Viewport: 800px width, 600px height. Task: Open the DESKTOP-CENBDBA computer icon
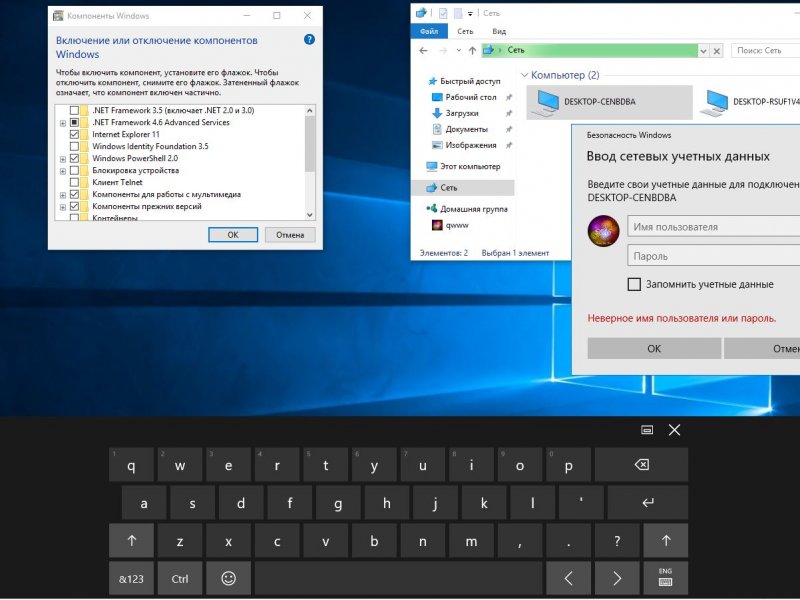coord(609,102)
